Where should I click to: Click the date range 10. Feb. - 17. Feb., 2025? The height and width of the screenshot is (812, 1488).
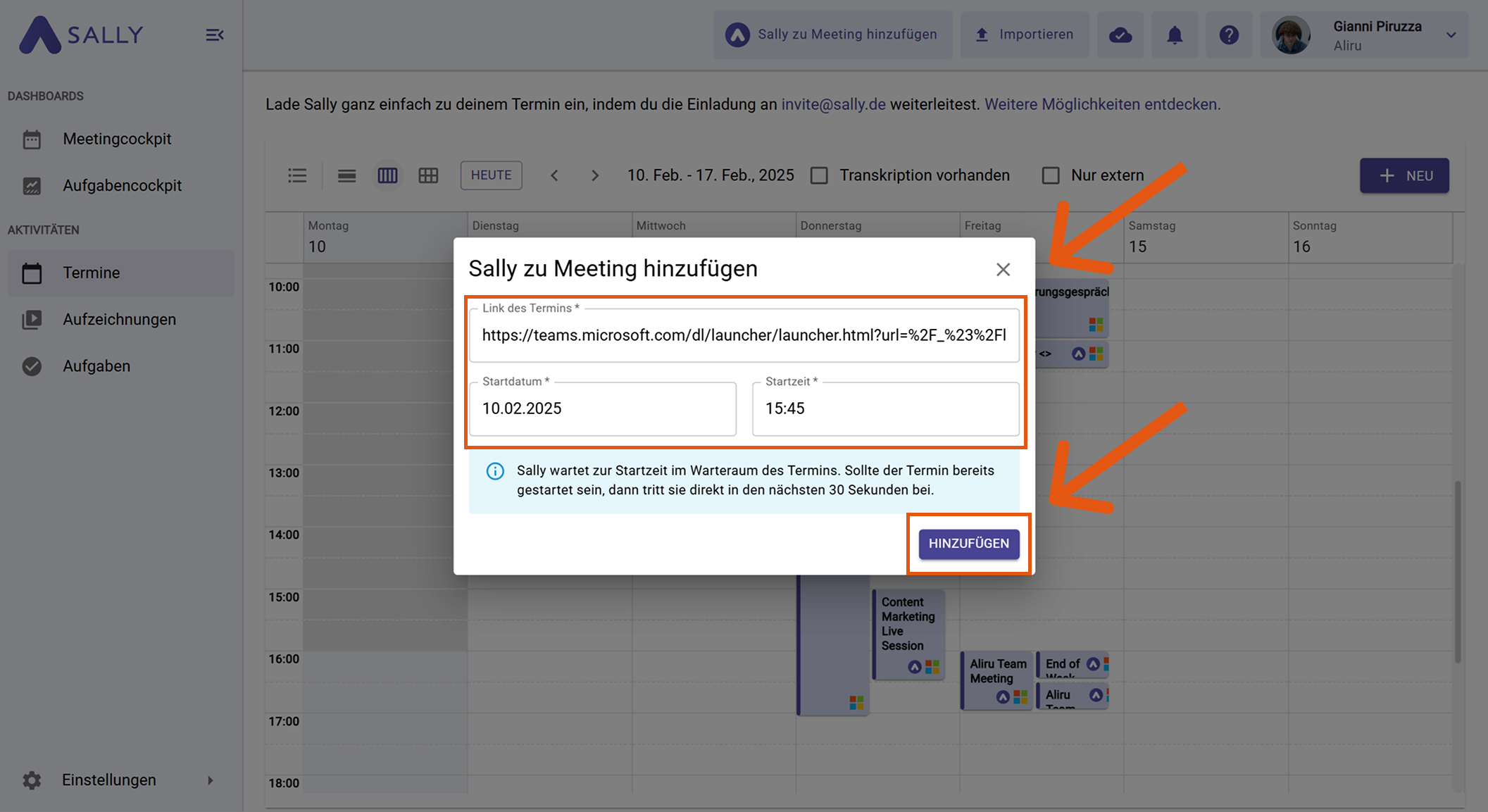click(711, 175)
